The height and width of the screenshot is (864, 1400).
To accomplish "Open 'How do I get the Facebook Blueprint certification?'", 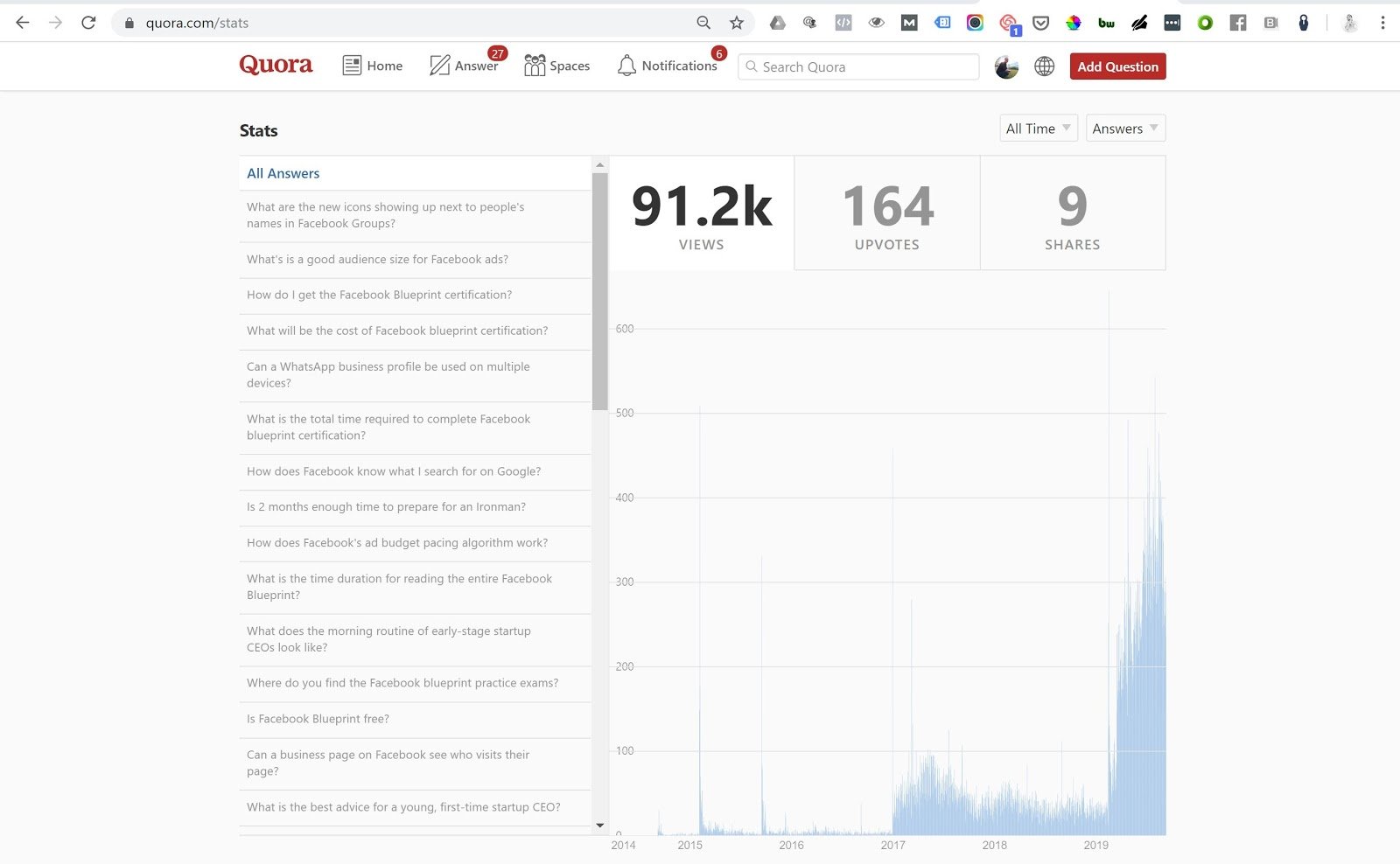I will click(x=415, y=296).
